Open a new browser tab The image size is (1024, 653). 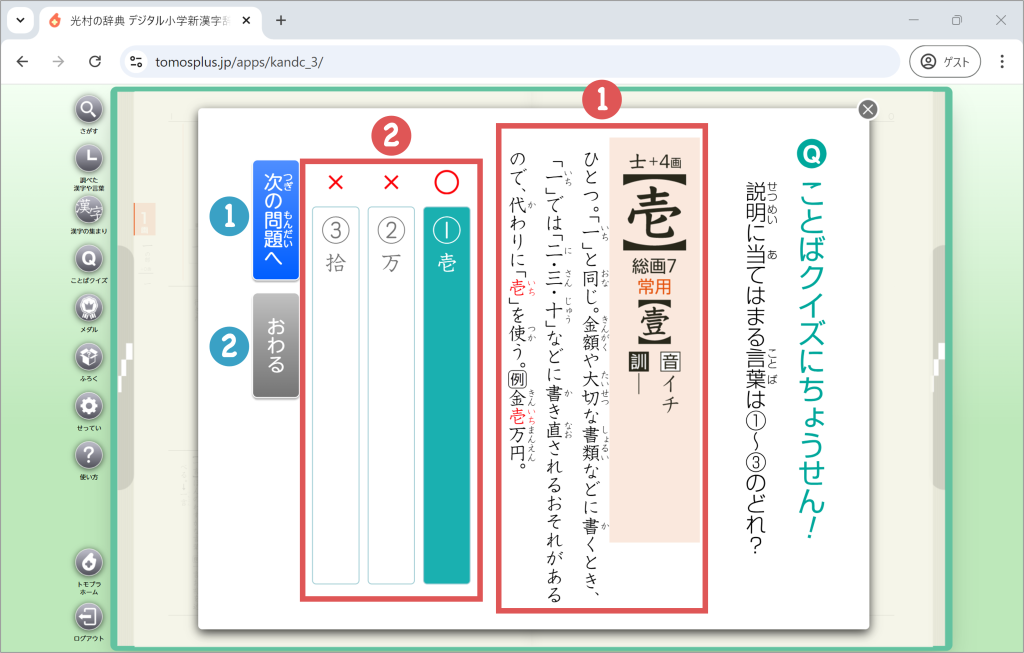click(281, 20)
